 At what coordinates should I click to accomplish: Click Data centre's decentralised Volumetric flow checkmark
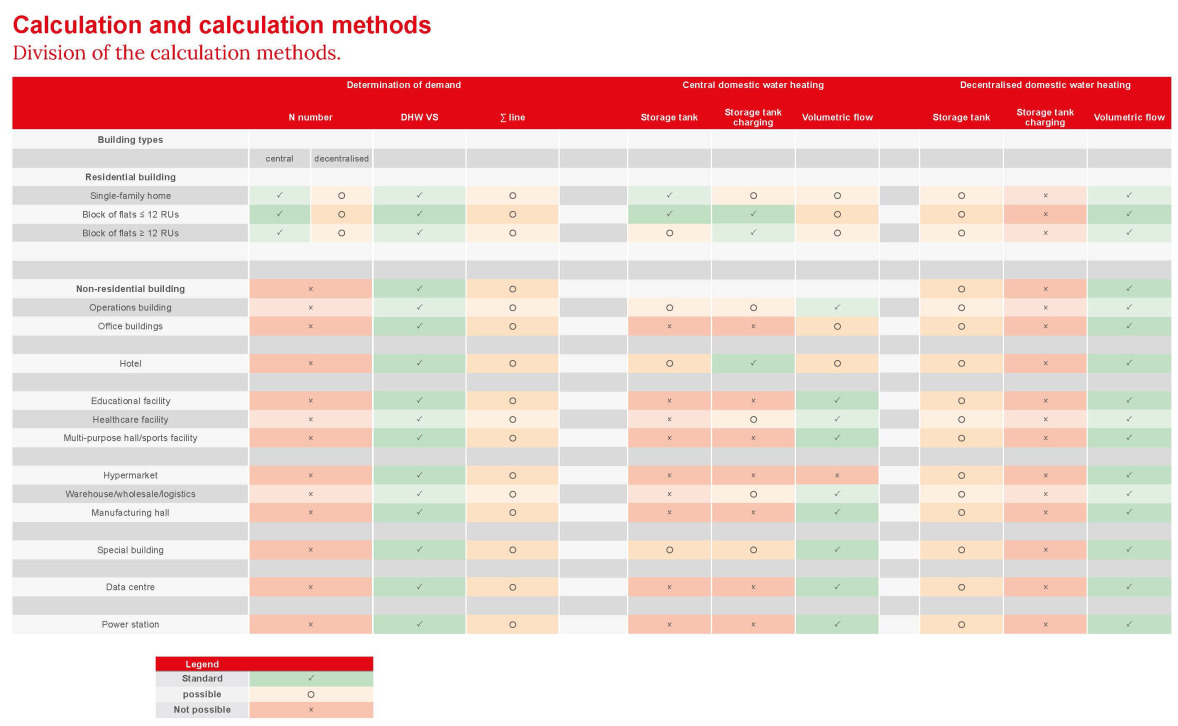(x=1129, y=587)
